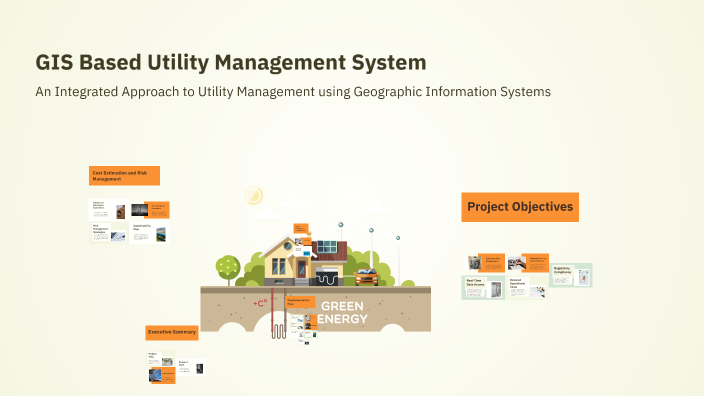Click the Real-Time Data Access slide
This screenshot has height=396, width=704.
pos(483,288)
